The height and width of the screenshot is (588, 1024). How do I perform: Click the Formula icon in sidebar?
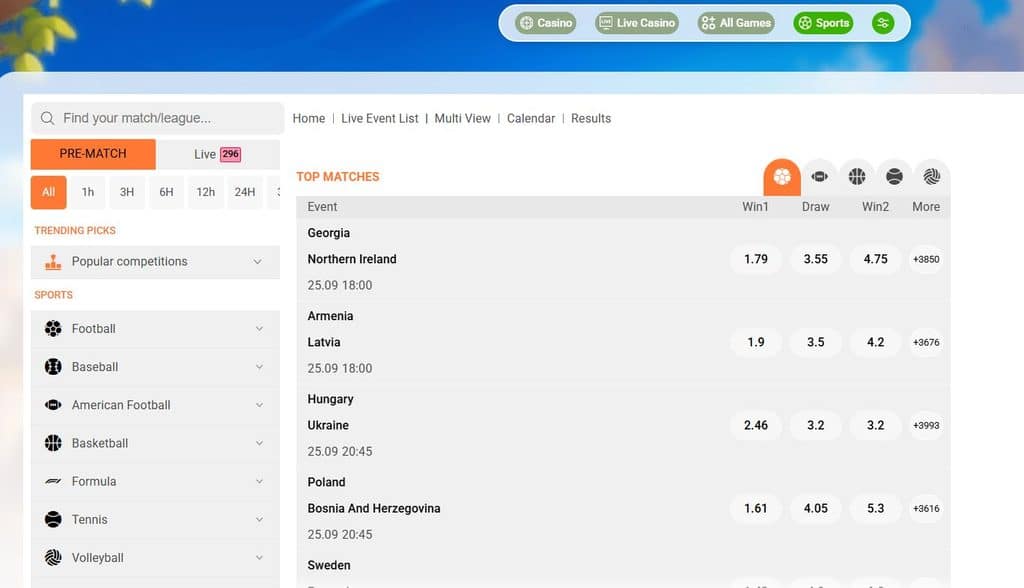click(53, 482)
